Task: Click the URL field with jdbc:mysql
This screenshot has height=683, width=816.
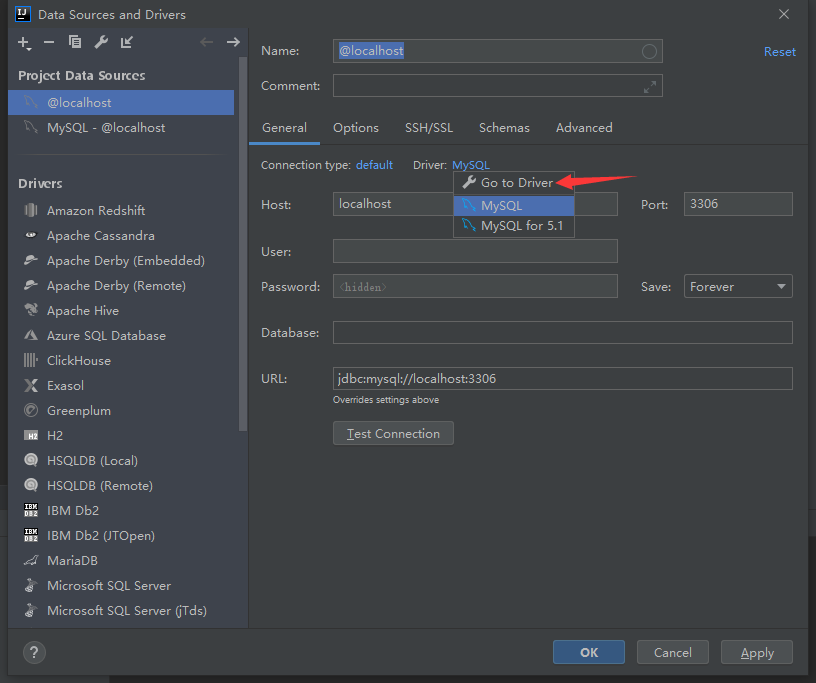Action: pyautogui.click(x=563, y=378)
